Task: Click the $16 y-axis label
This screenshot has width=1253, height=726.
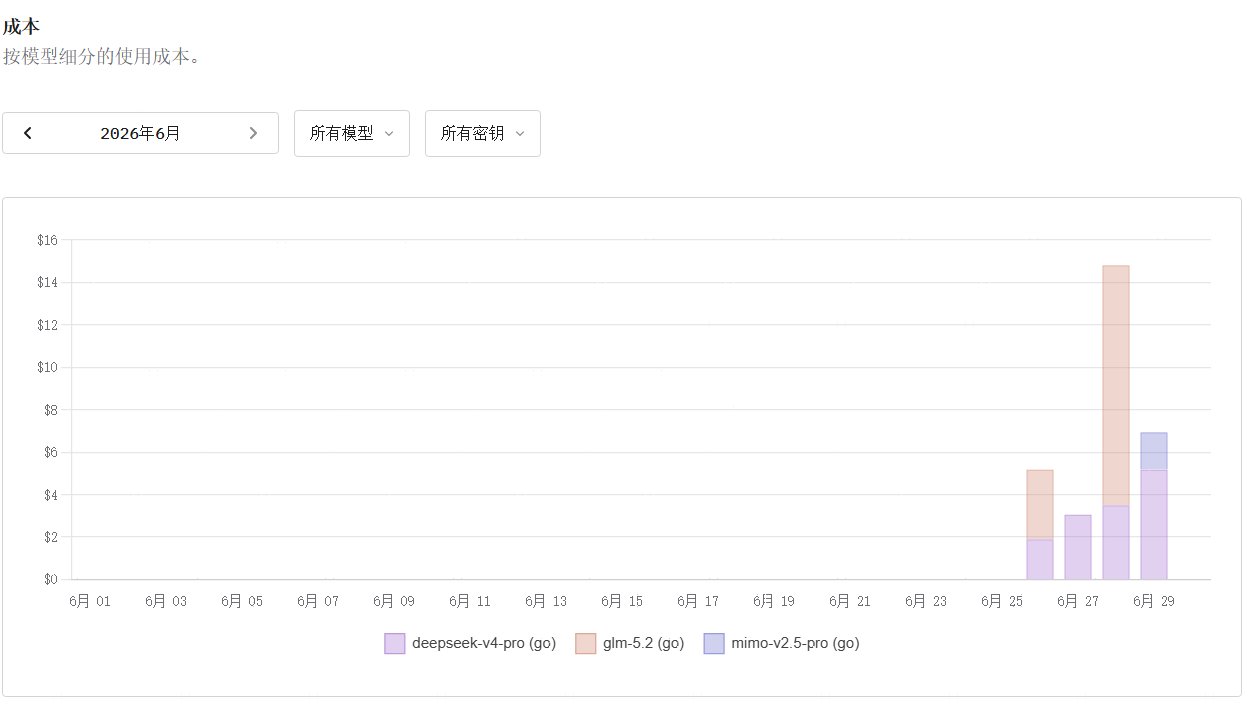Action: tap(48, 240)
